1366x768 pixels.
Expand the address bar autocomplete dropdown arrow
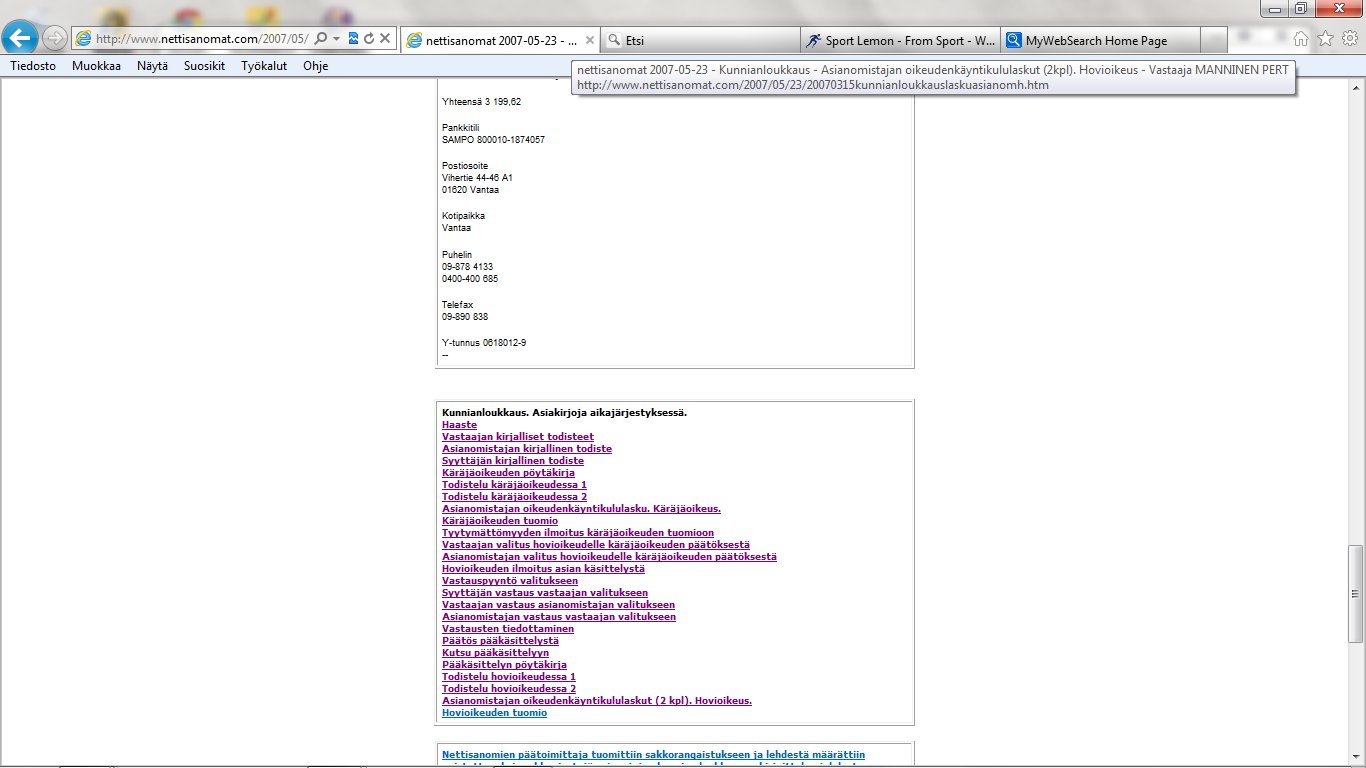(x=337, y=38)
